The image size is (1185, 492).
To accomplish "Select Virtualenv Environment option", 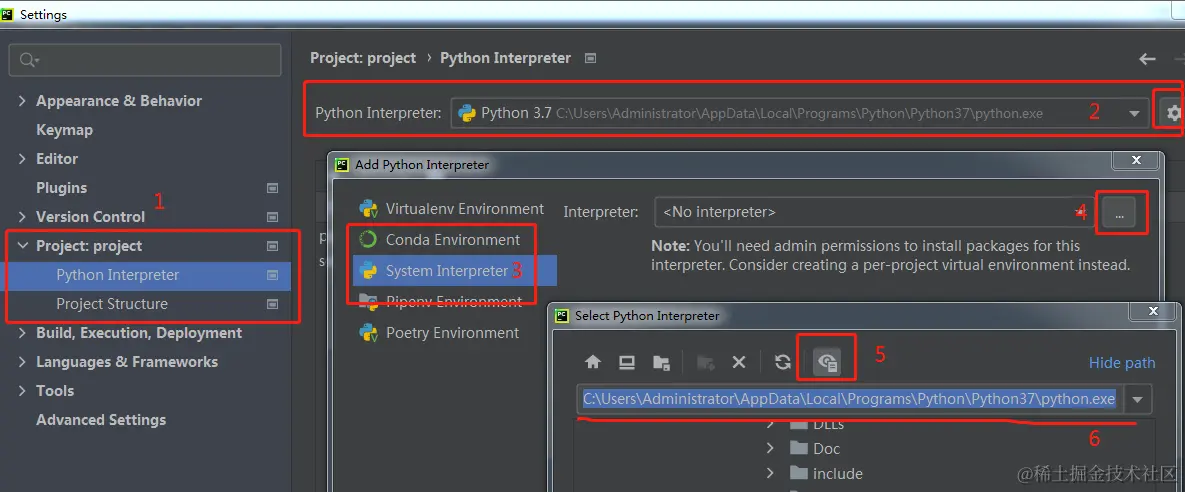I will [x=464, y=209].
